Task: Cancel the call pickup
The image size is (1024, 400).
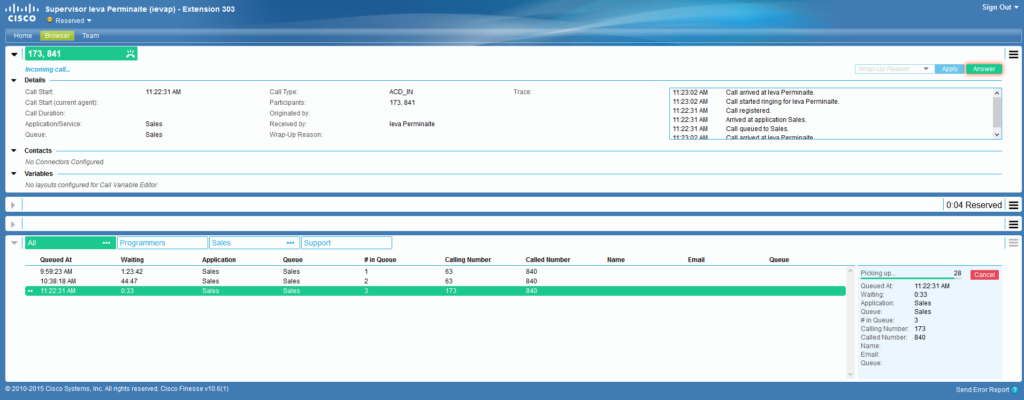Action: click(984, 274)
